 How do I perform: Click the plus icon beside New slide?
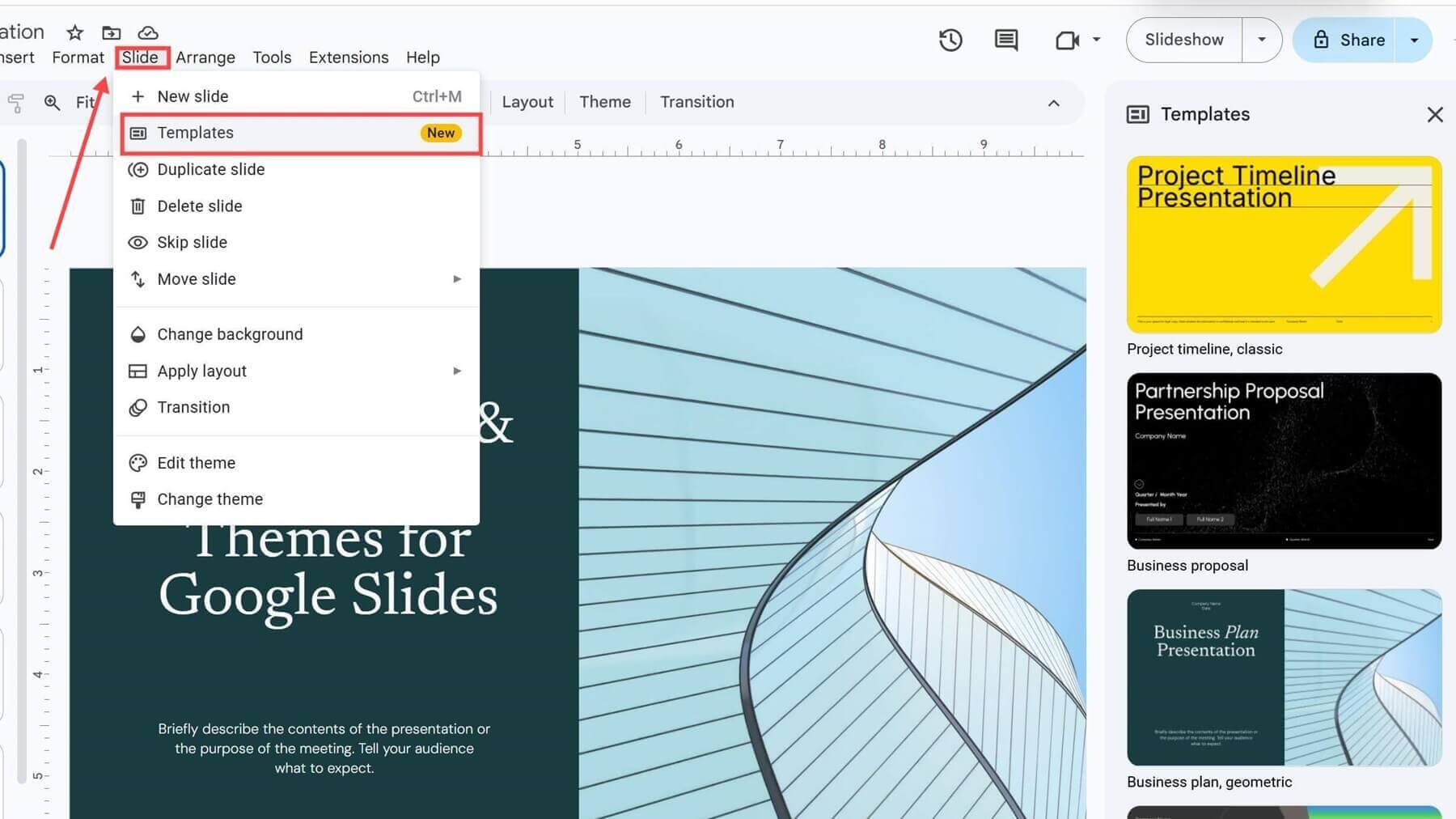pos(138,96)
